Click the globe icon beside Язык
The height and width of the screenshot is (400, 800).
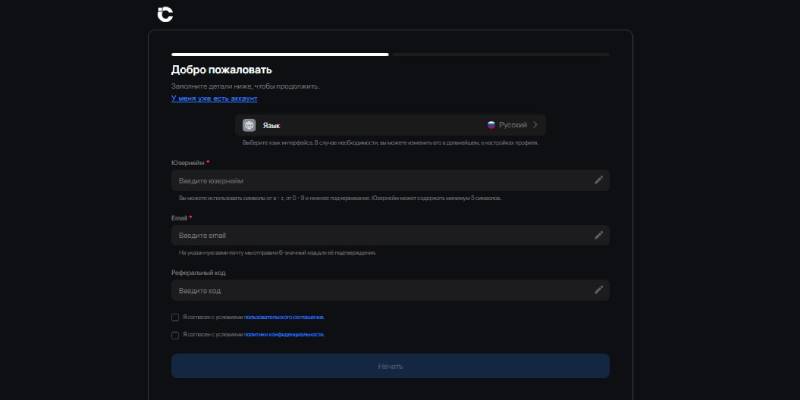click(x=249, y=125)
